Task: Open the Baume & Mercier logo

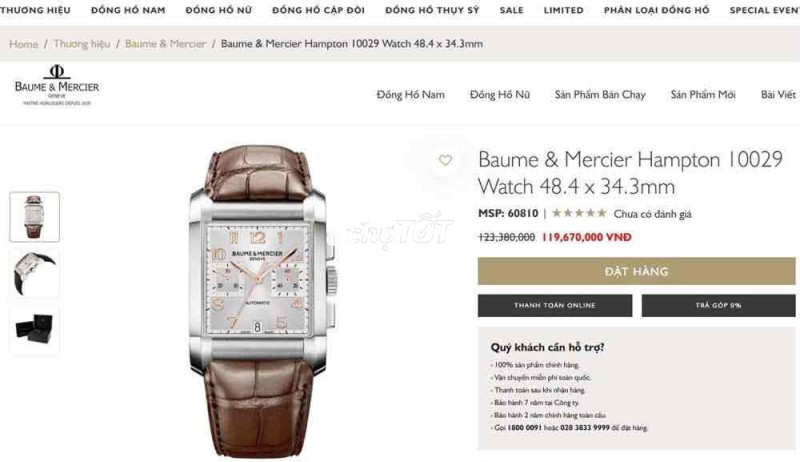Action: pyautogui.click(x=57, y=85)
